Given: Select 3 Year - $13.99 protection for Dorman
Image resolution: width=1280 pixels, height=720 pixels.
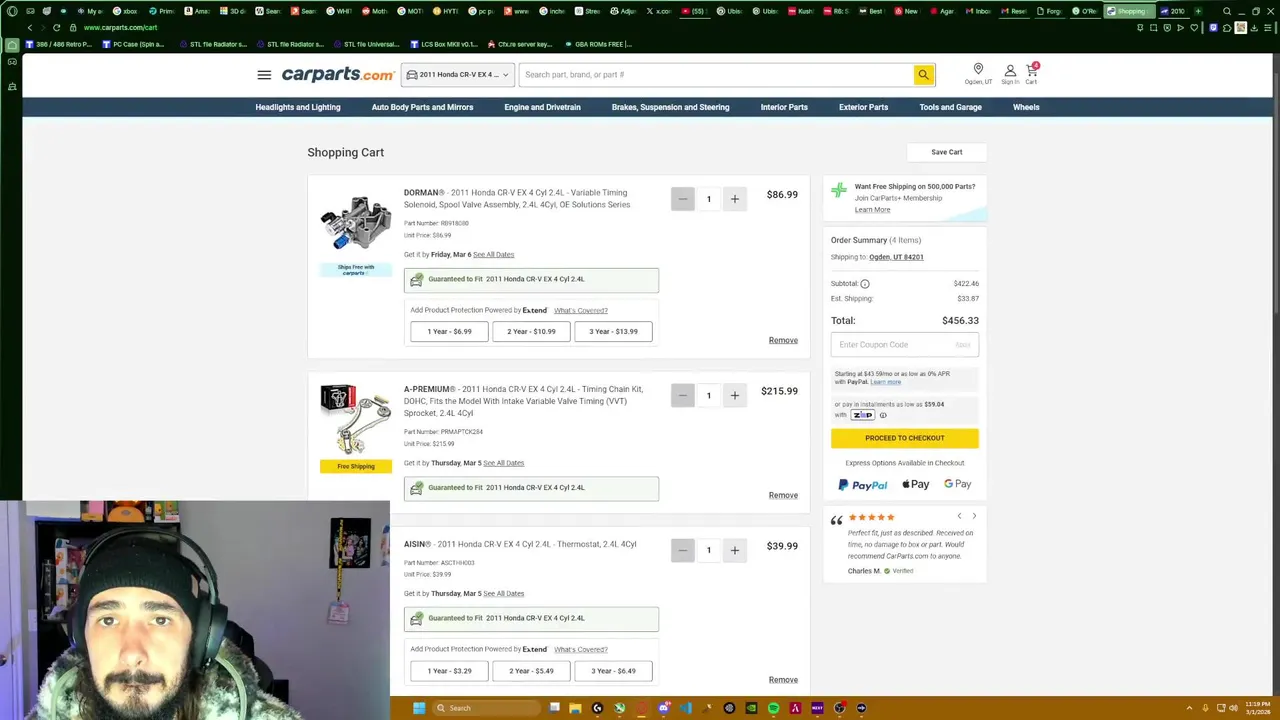Looking at the screenshot, I should pyautogui.click(x=613, y=332).
